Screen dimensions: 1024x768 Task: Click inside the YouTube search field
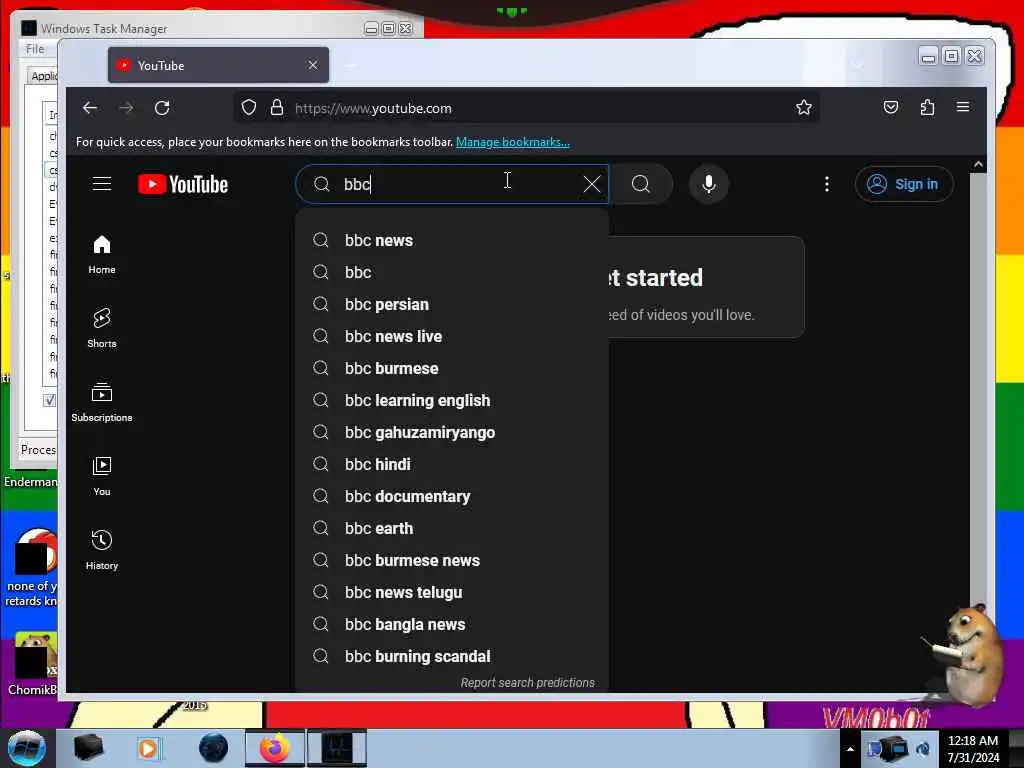[x=452, y=184]
